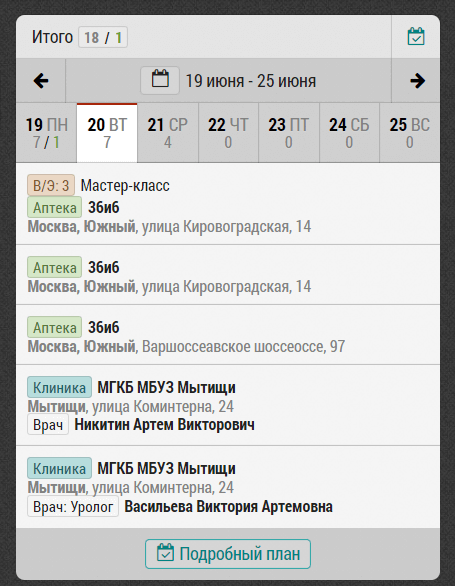Open the 36и6 Варшавское шоссе, 97 visit

click(228, 335)
